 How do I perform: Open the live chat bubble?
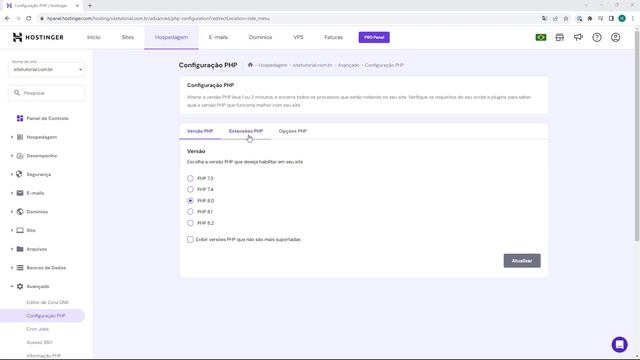click(x=619, y=344)
